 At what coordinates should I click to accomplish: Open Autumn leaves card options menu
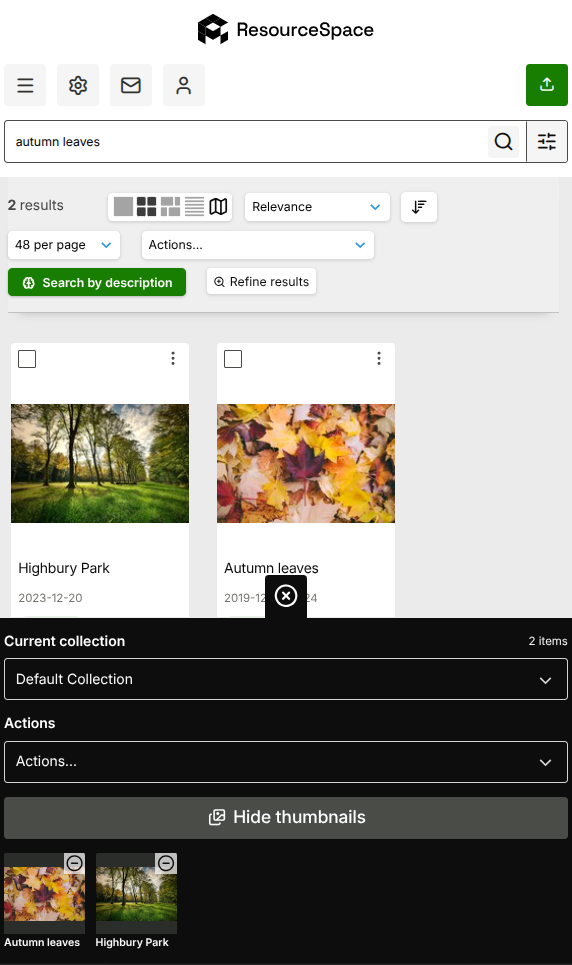(379, 358)
